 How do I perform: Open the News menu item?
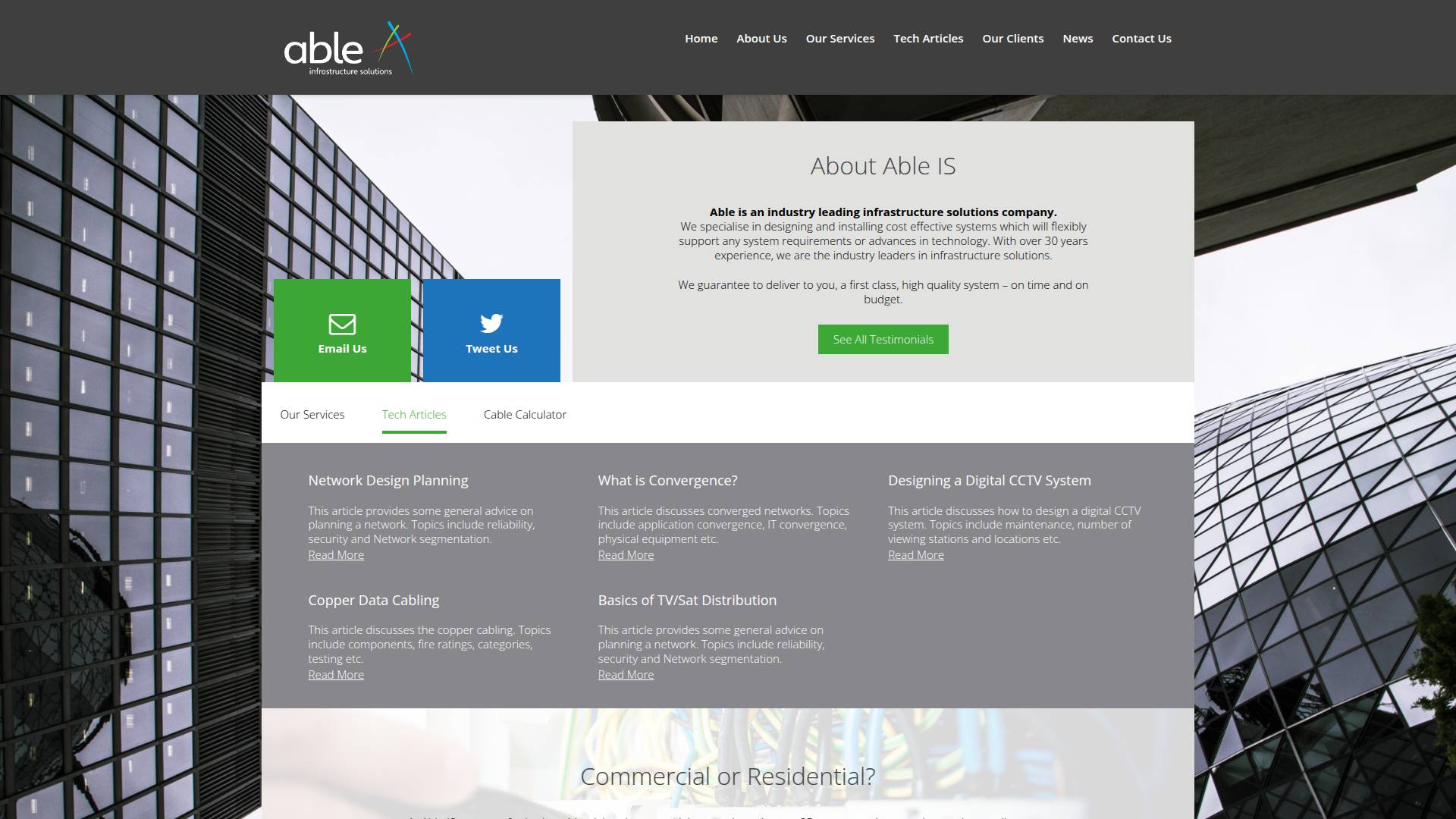pyautogui.click(x=1078, y=39)
